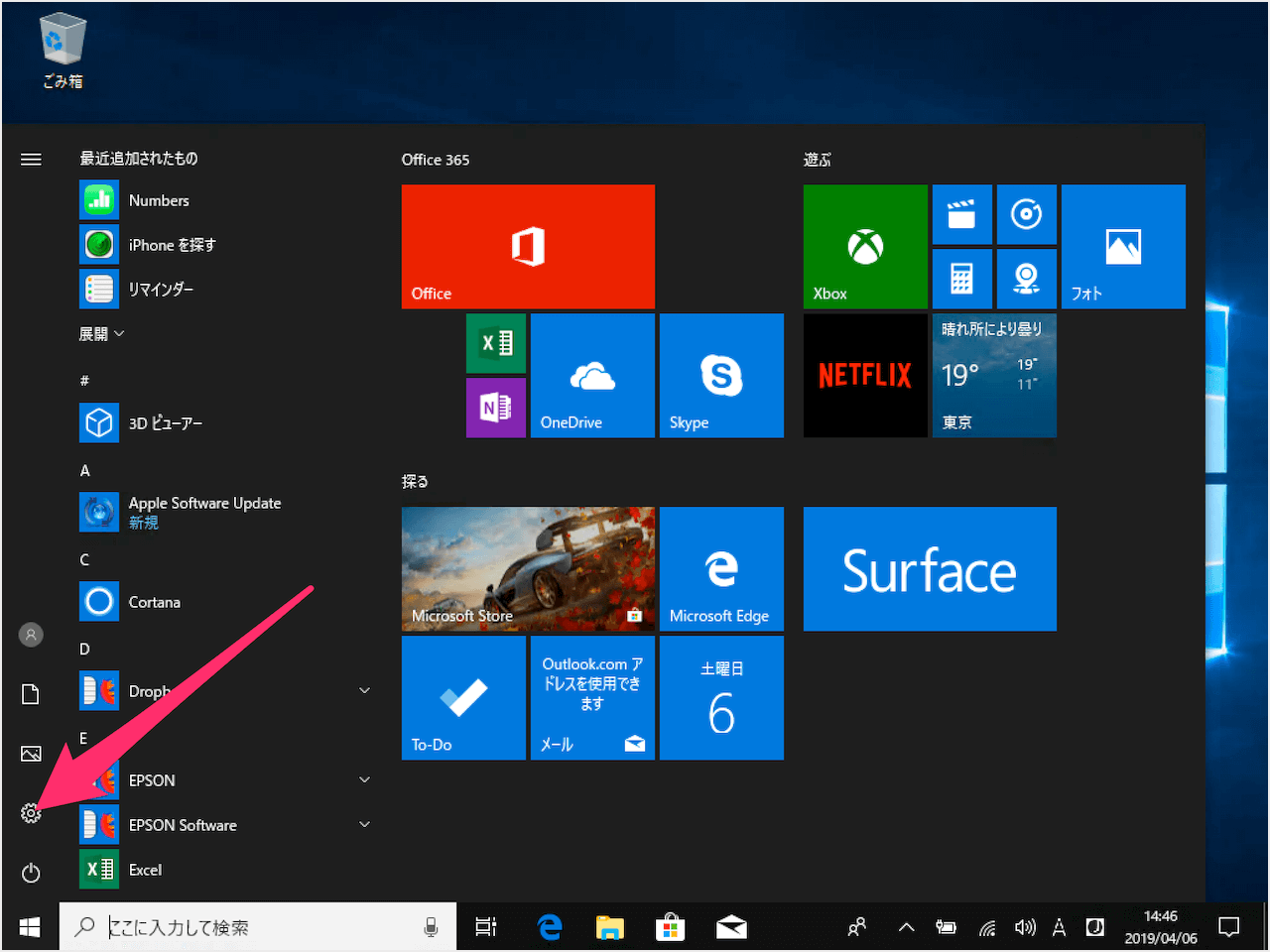This screenshot has height=952, width=1270.
Task: Click the taskbar search box
Action: pos(258,927)
